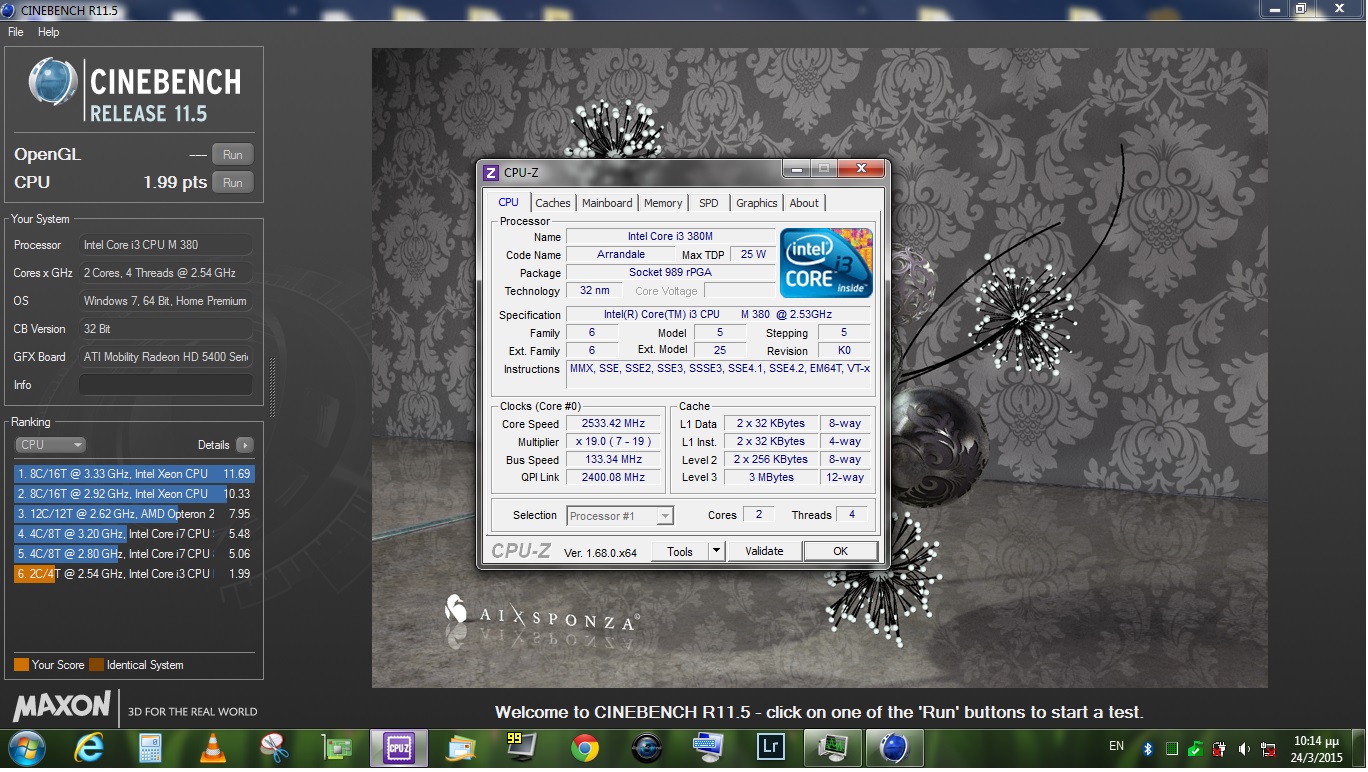The image size is (1368, 772).
Task: Click OK in CPU-Z
Action: tap(840, 551)
